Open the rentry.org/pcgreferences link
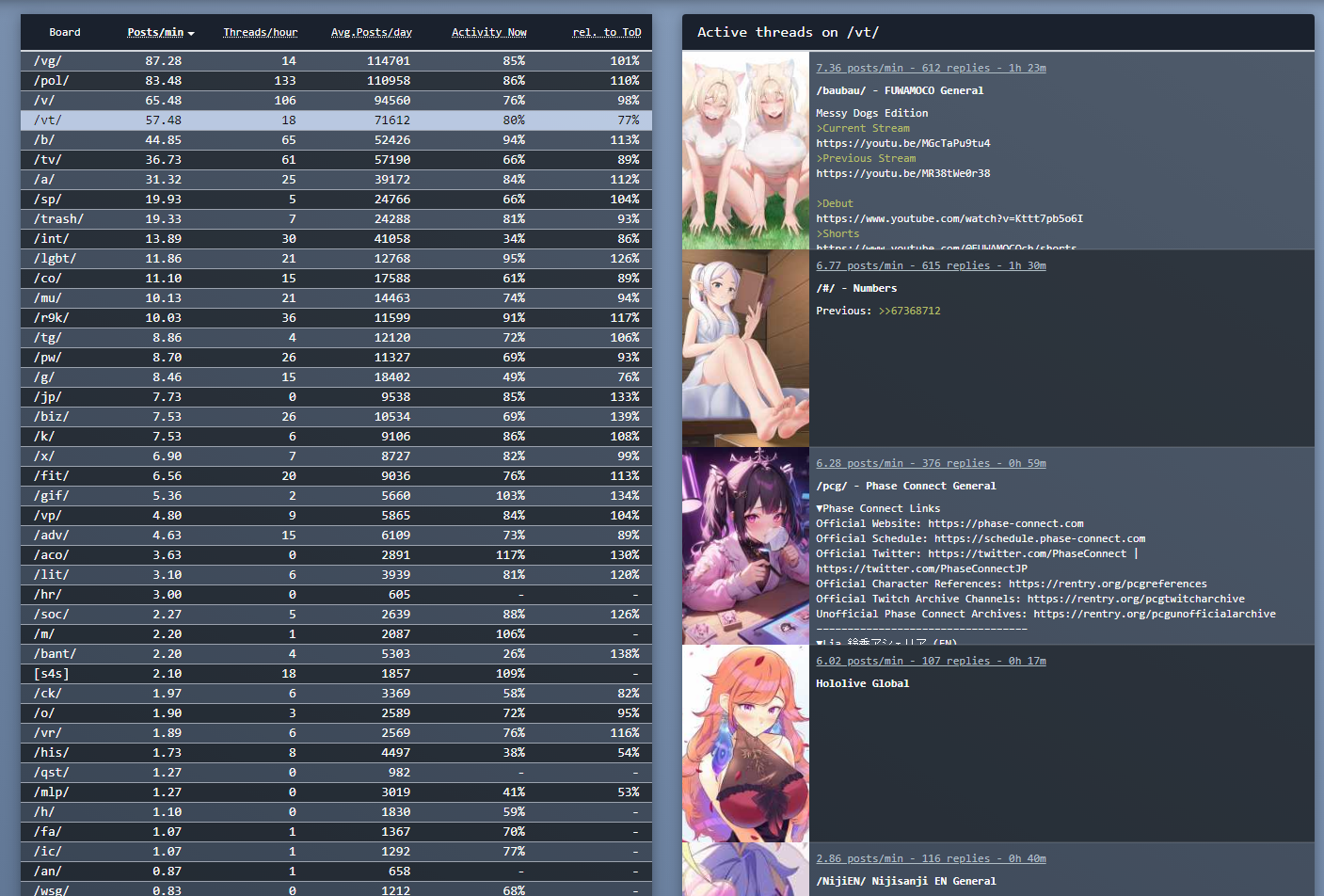1324x896 pixels. coord(1108,584)
